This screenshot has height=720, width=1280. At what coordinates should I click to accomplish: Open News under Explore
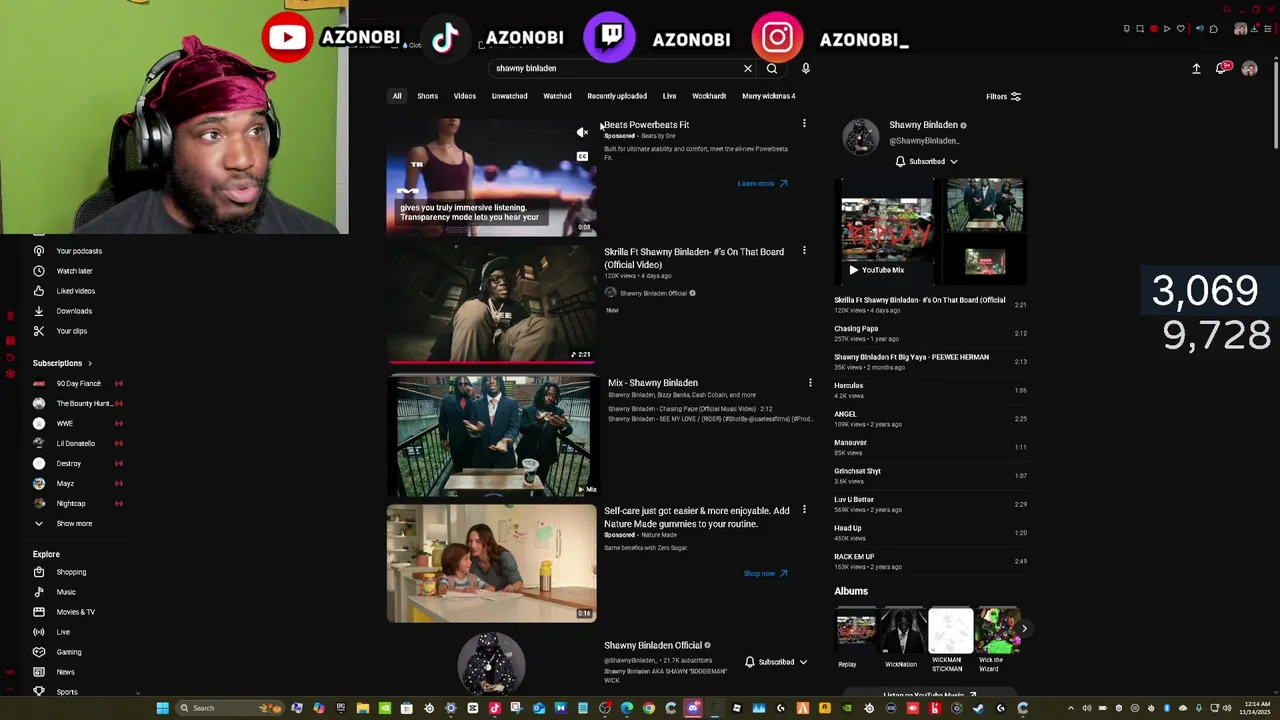tap(68, 672)
